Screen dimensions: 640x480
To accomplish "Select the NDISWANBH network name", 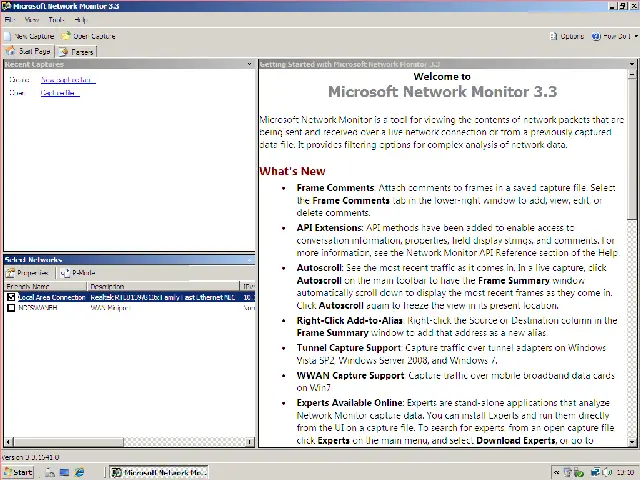I will (38, 308).
